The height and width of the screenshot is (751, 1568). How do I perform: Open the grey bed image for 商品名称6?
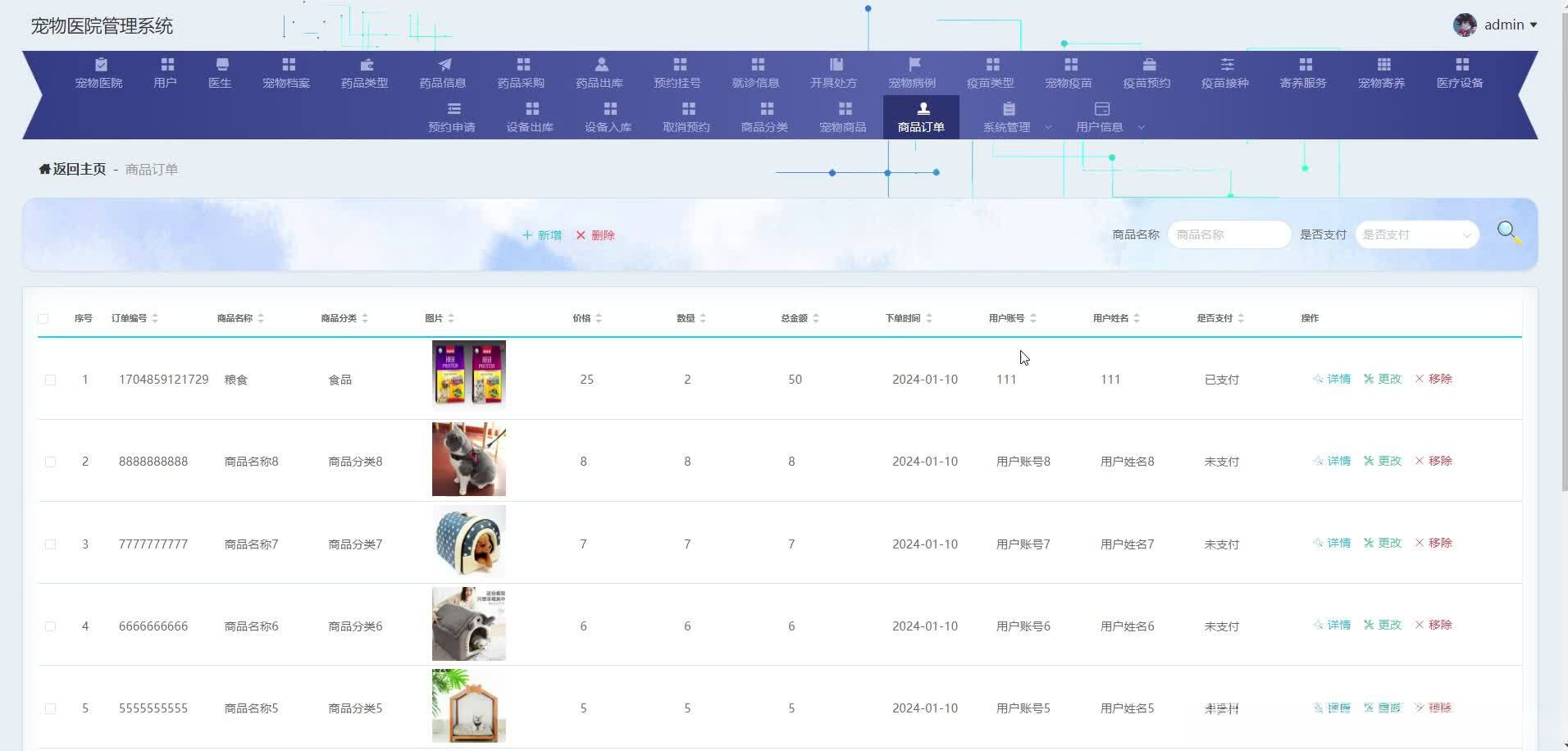pos(469,624)
